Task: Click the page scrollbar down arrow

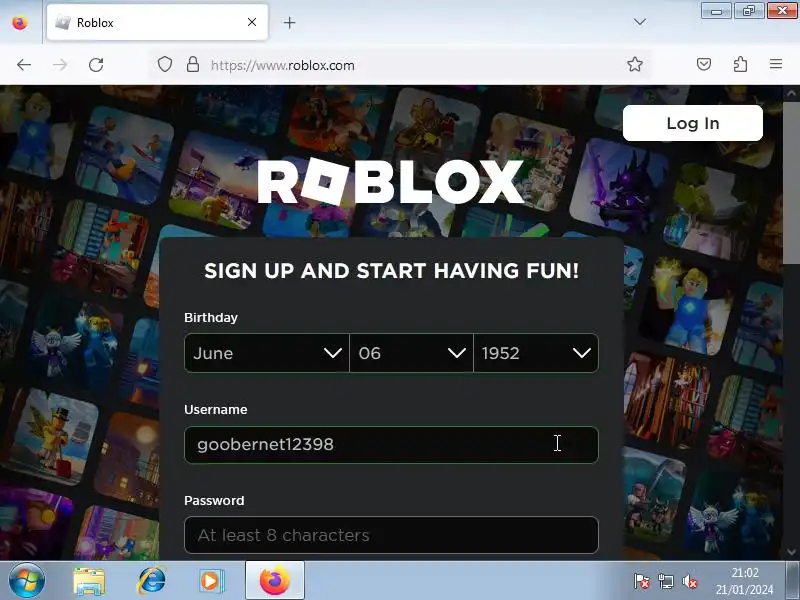Action: (x=791, y=552)
